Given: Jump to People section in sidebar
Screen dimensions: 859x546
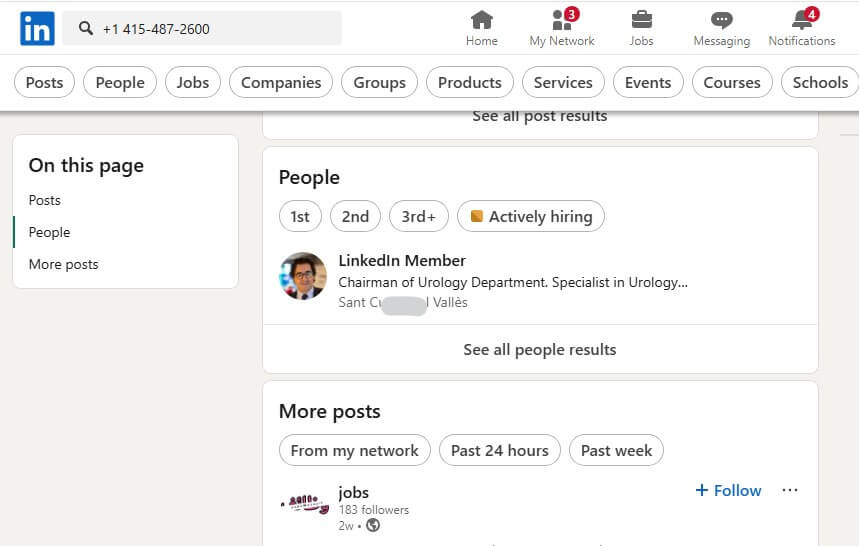Looking at the screenshot, I should point(49,232).
